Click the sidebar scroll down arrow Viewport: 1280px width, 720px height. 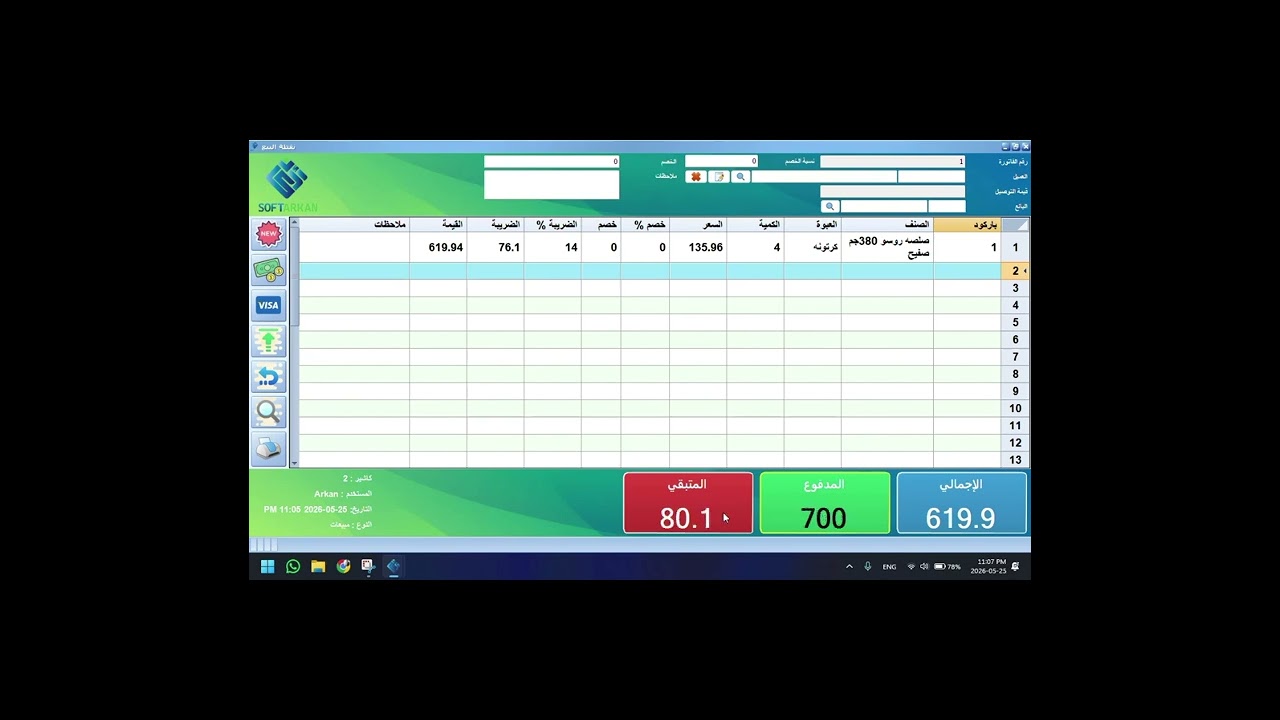click(x=294, y=462)
